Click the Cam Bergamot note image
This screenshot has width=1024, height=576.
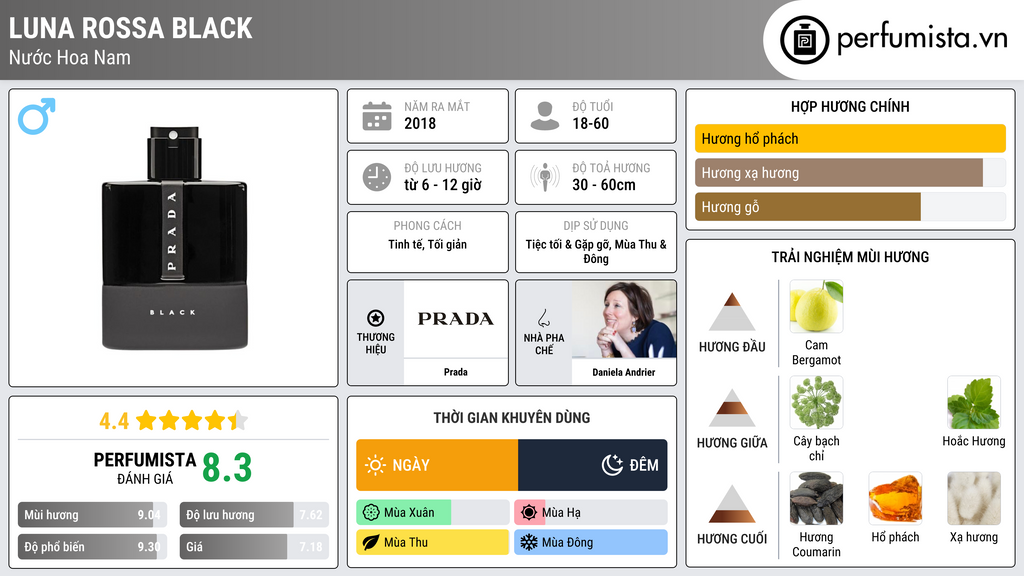816,307
